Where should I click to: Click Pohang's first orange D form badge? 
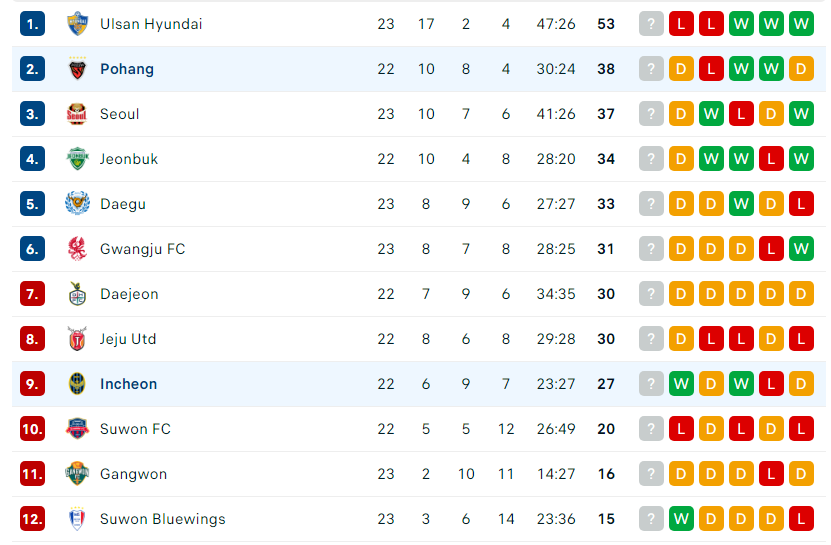click(681, 69)
